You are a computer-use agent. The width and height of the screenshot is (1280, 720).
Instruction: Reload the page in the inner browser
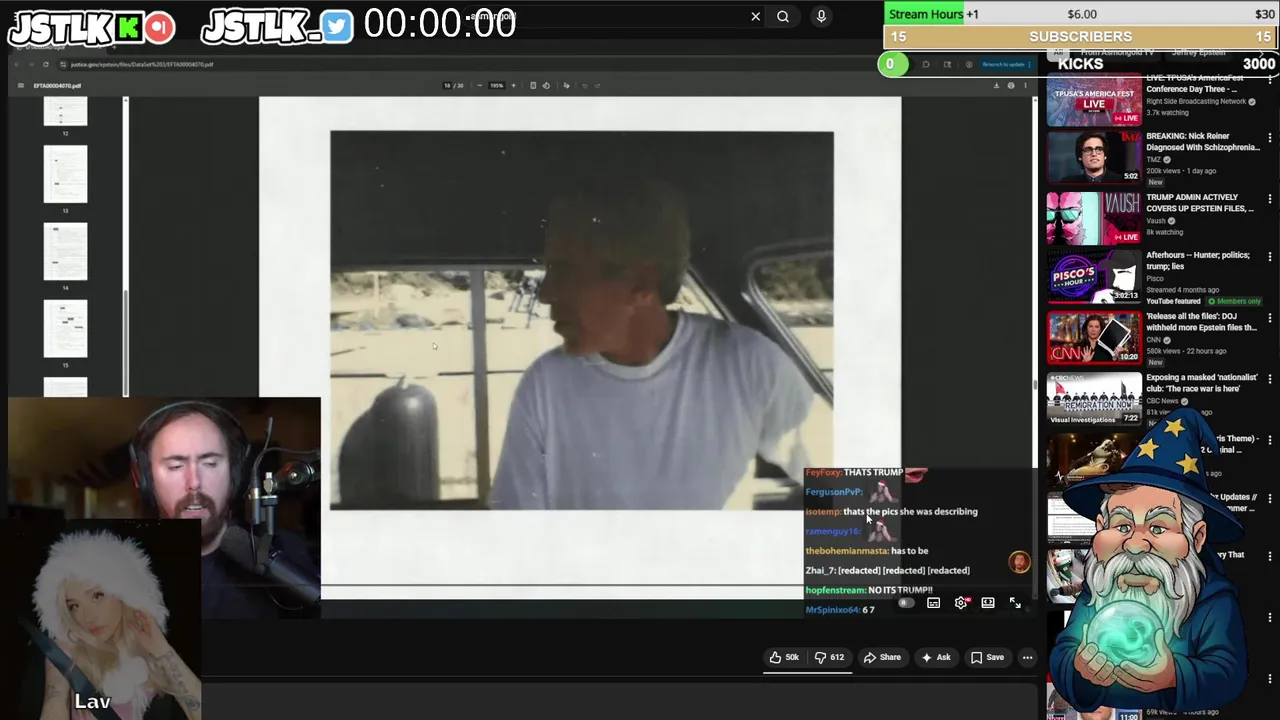click(45, 64)
